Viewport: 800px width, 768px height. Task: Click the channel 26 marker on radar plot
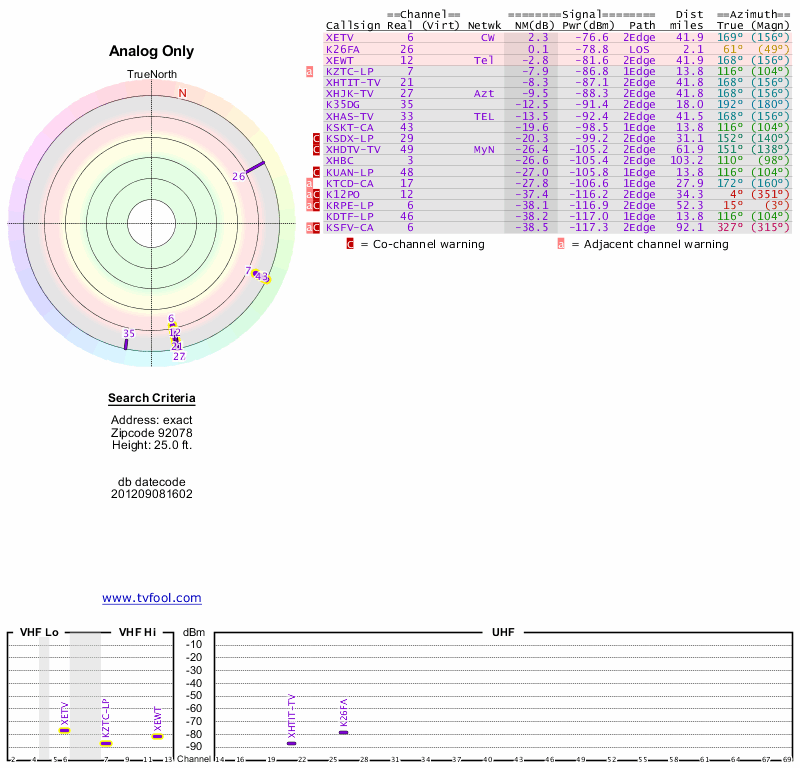point(256,166)
